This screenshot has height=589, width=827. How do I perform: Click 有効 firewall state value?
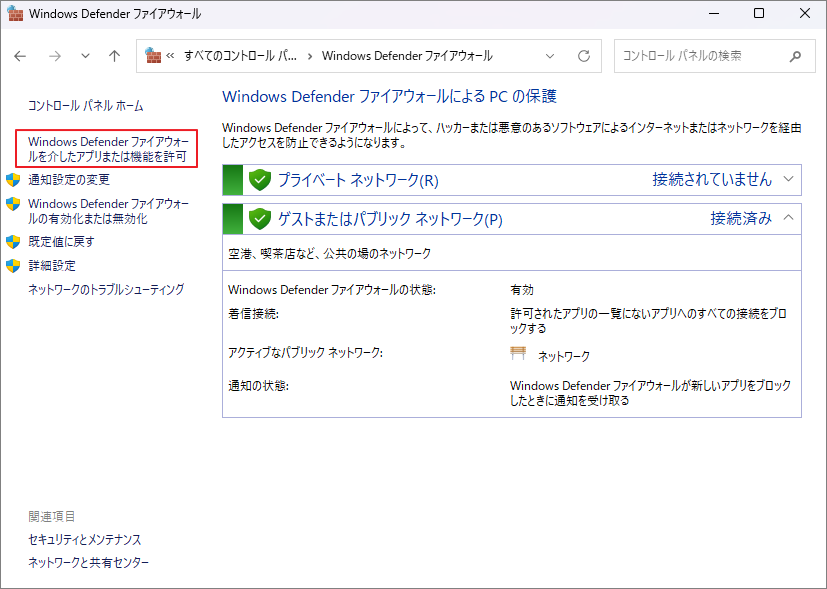click(522, 289)
